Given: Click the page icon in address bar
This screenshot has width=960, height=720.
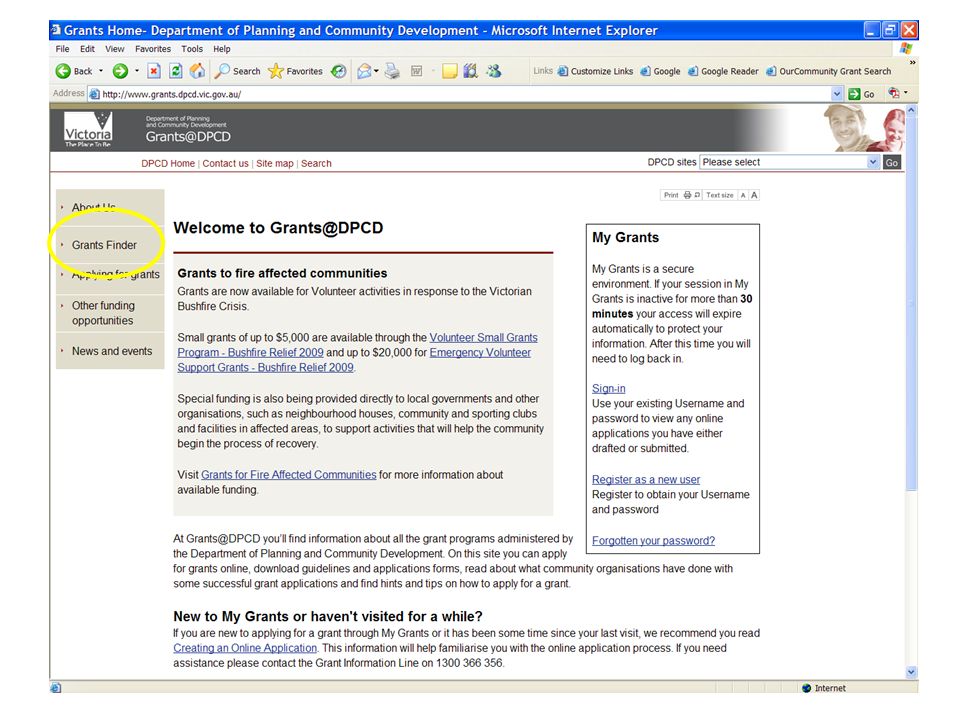Looking at the screenshot, I should pyautogui.click(x=94, y=94).
